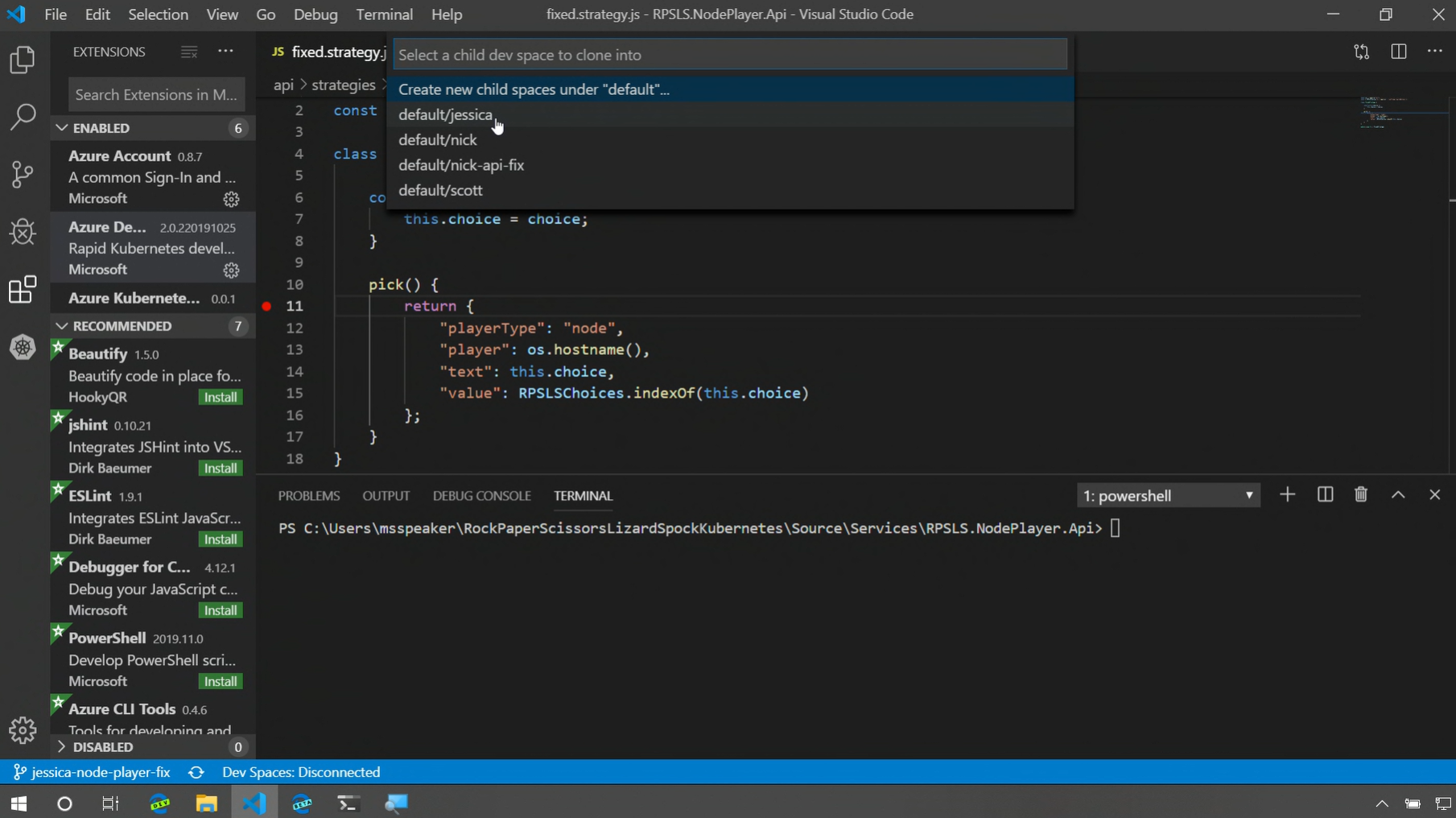The height and width of the screenshot is (818, 1456).
Task: Open the Source Control view
Action: coord(23,175)
